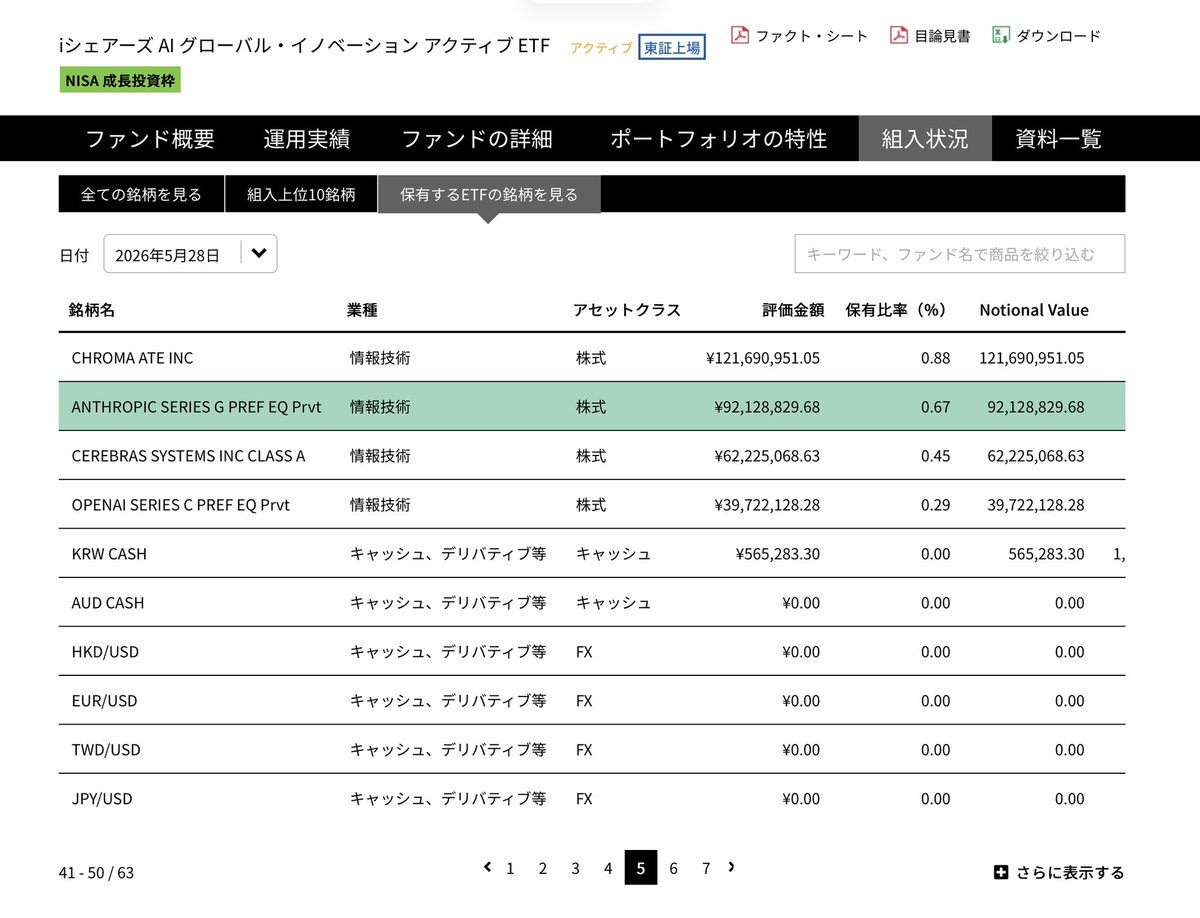Select ANTHROPIC SERIES G PREF EQ Prvt

(196, 407)
